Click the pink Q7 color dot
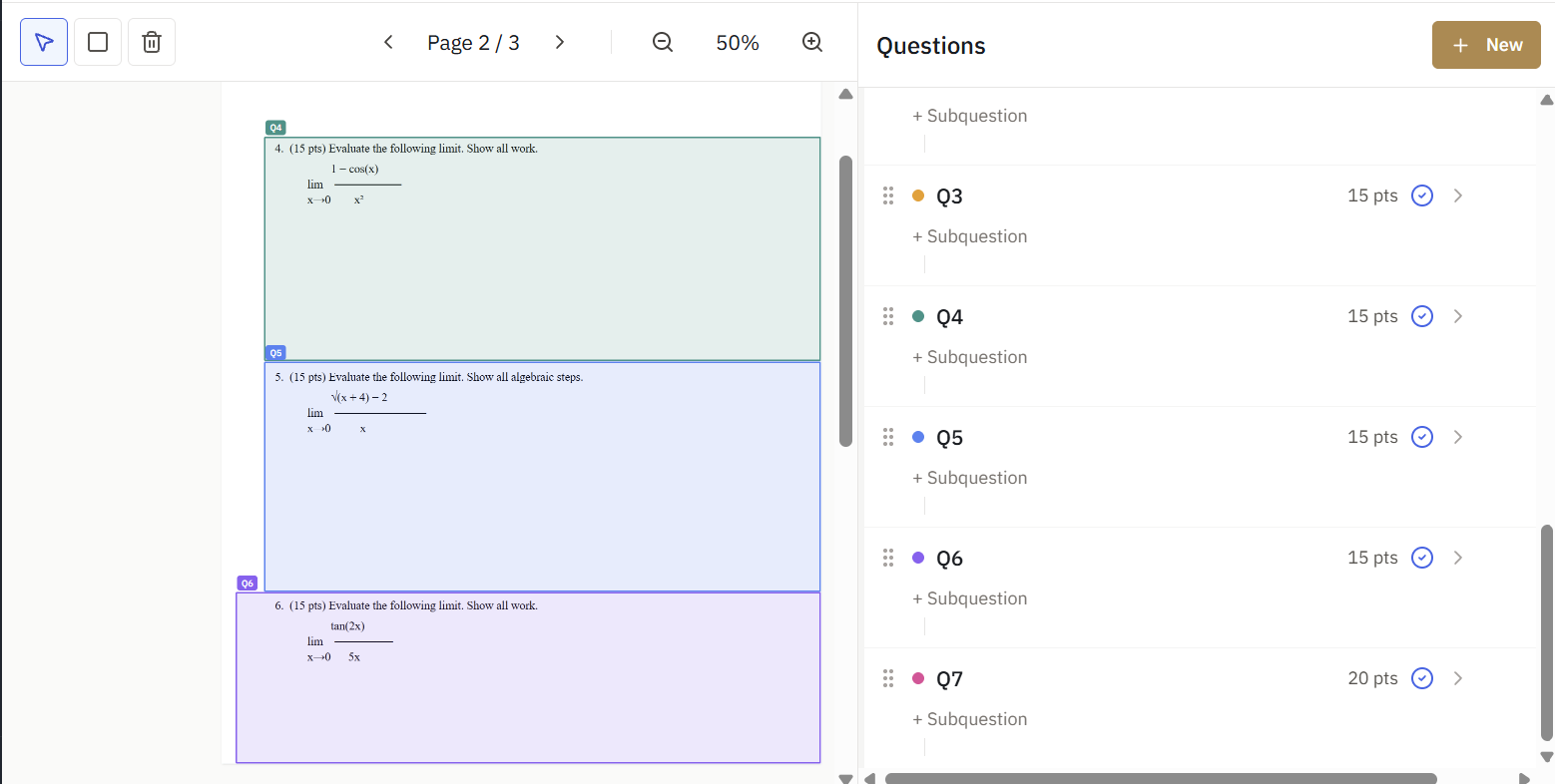Image resolution: width=1555 pixels, height=784 pixels. click(918, 678)
